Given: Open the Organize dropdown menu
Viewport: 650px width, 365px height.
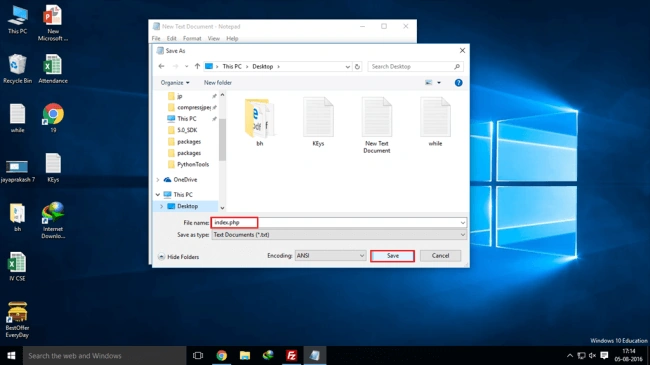Looking at the screenshot, I should 175,83.
